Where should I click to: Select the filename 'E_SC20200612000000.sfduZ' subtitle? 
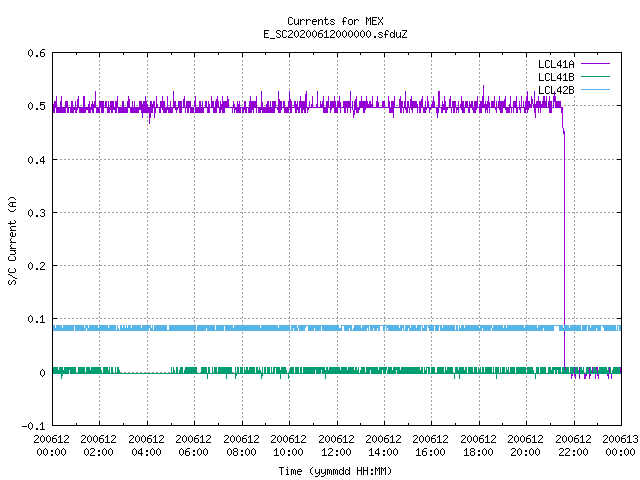tap(335, 34)
